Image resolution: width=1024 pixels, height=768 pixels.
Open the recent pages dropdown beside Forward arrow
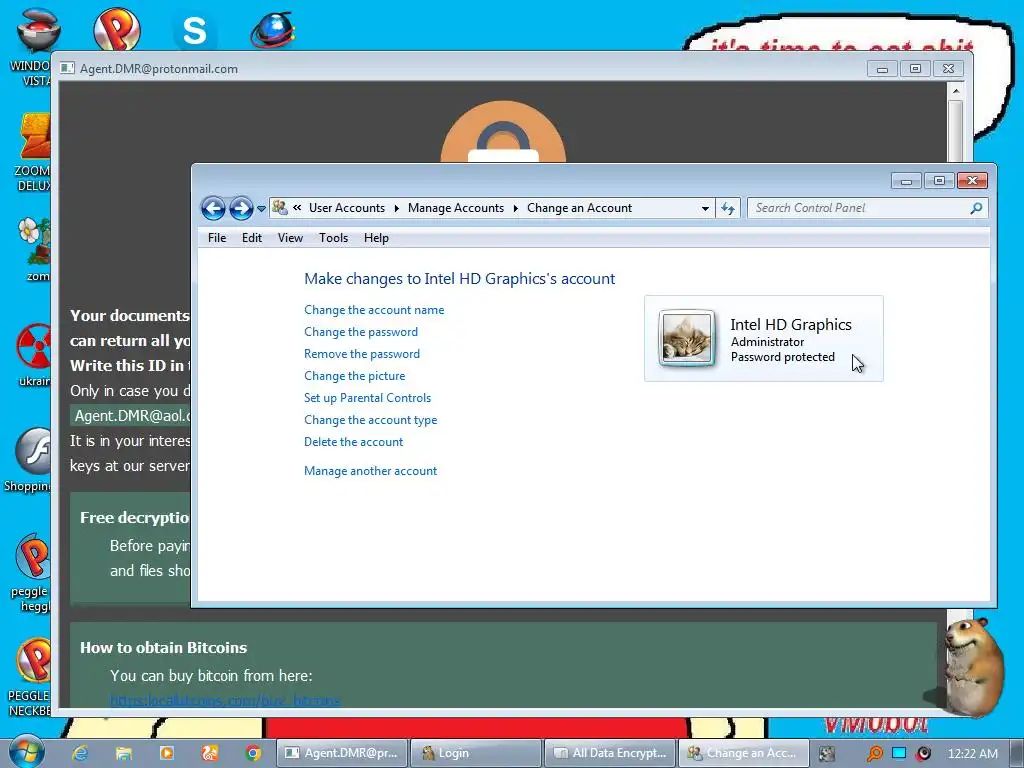tap(261, 209)
